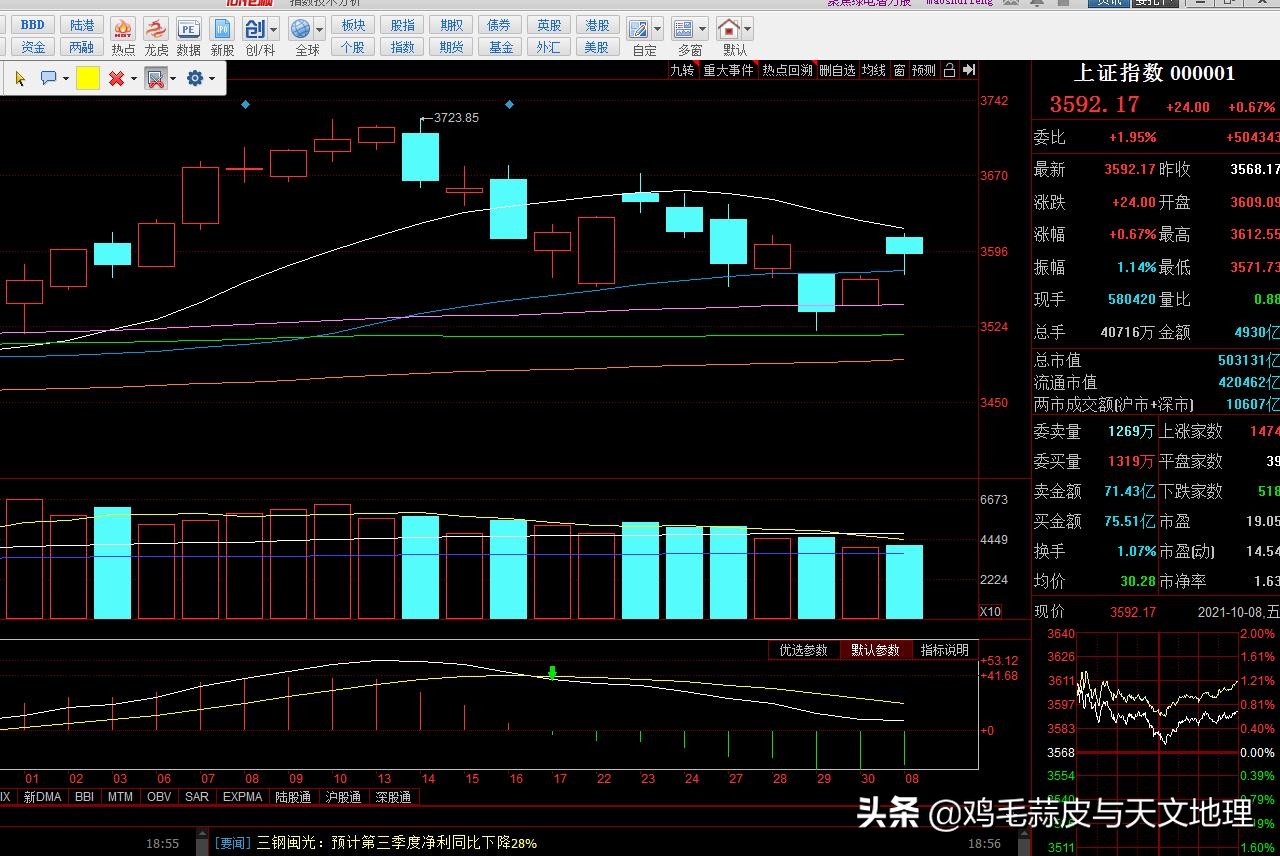Expand the 多窗 multi-window dropdown arrow

703,29
